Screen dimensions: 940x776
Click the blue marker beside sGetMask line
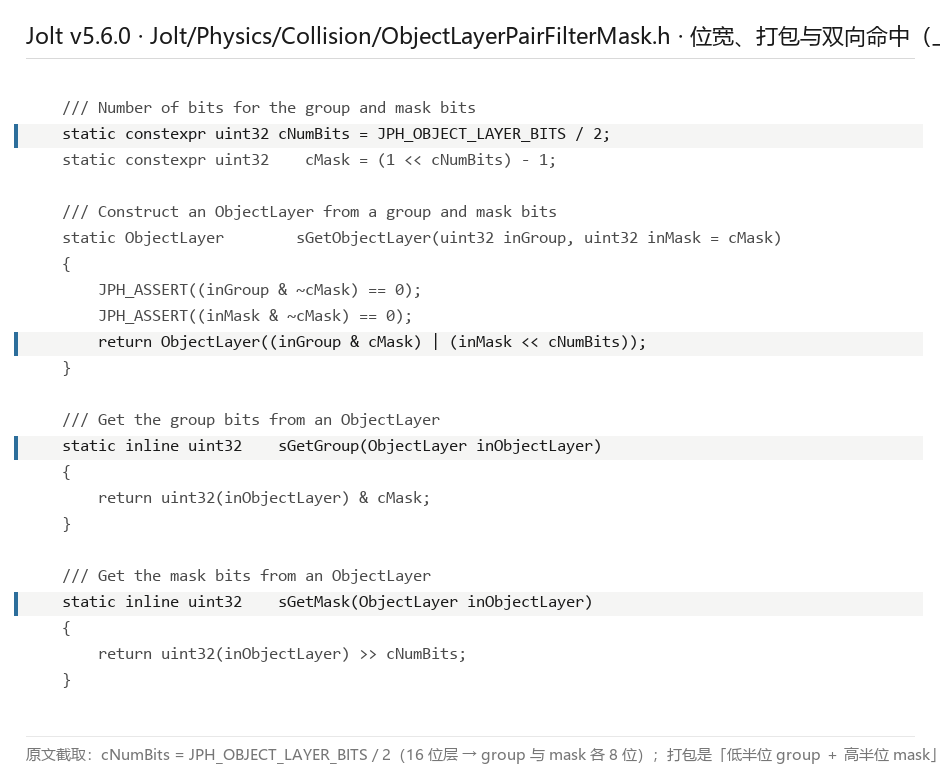16,603
